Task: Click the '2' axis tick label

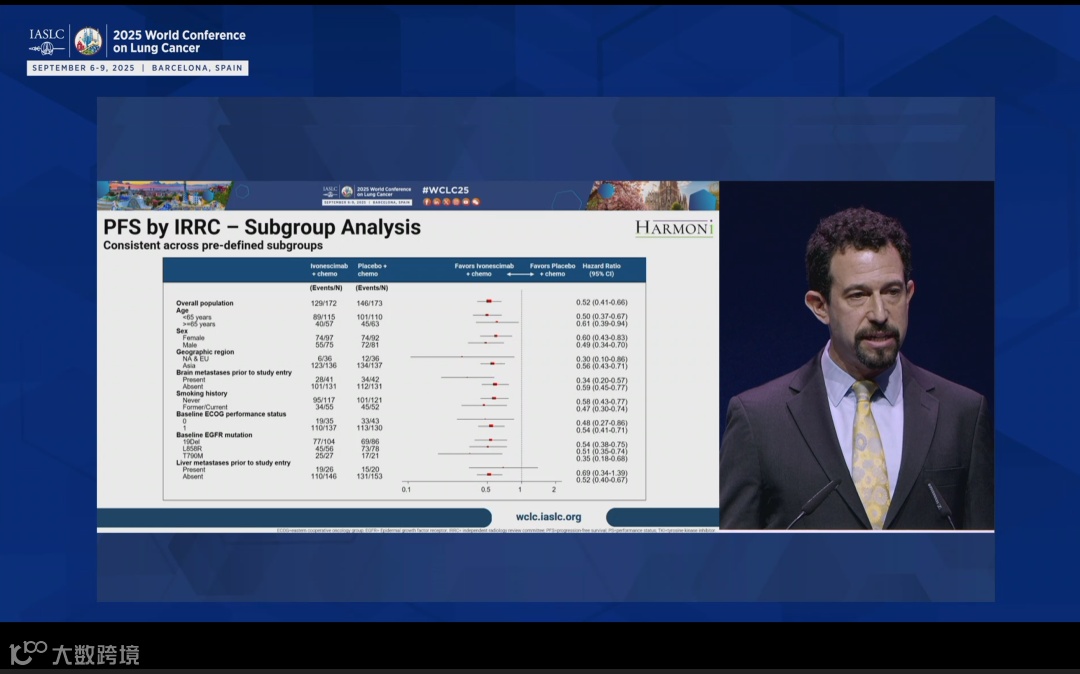Action: (x=554, y=489)
